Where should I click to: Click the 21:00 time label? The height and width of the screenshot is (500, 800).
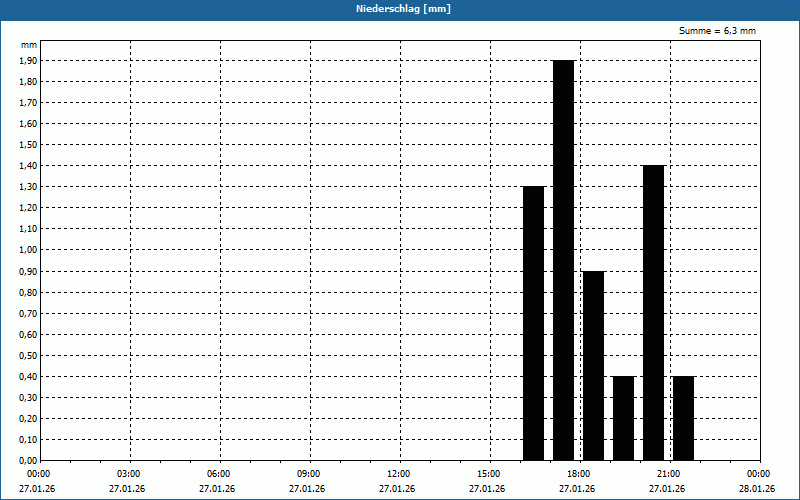pos(668,474)
